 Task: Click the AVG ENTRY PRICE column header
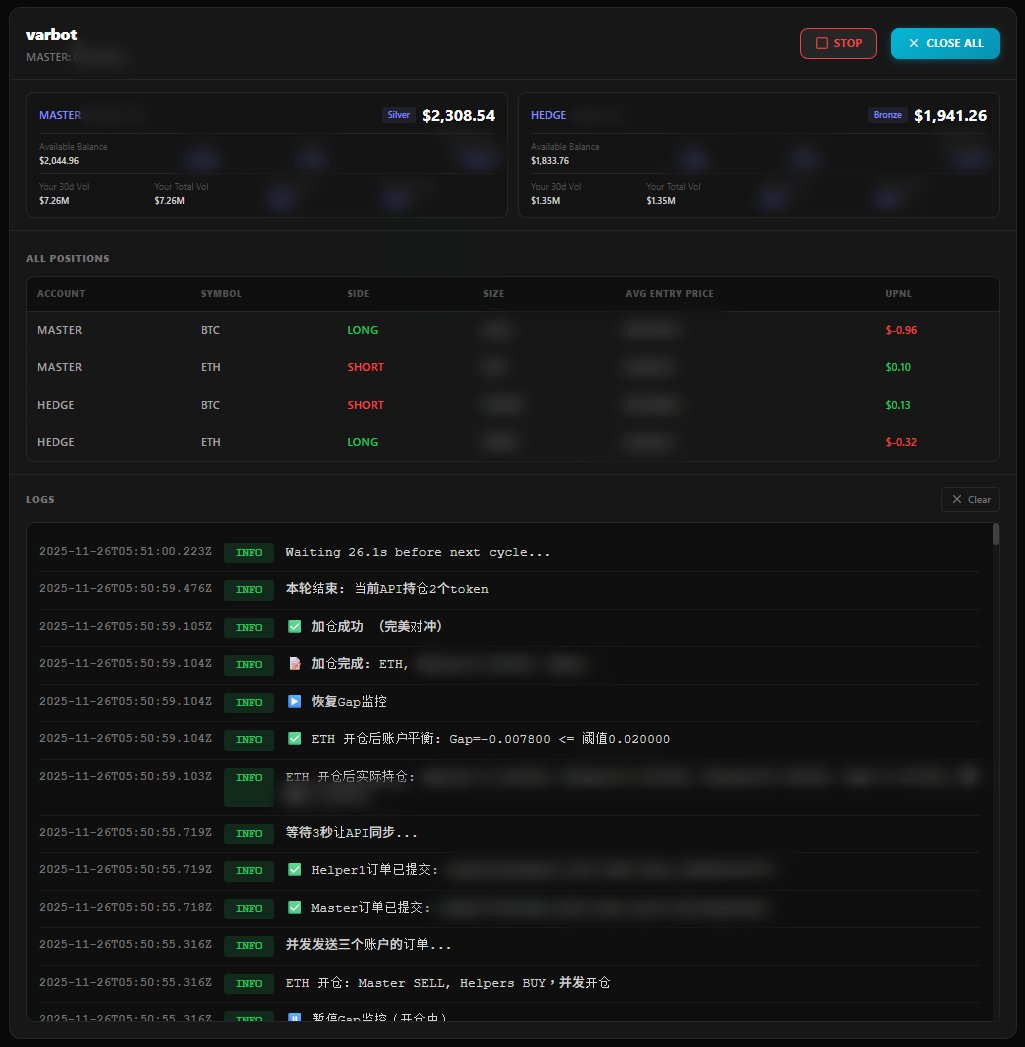(x=669, y=294)
